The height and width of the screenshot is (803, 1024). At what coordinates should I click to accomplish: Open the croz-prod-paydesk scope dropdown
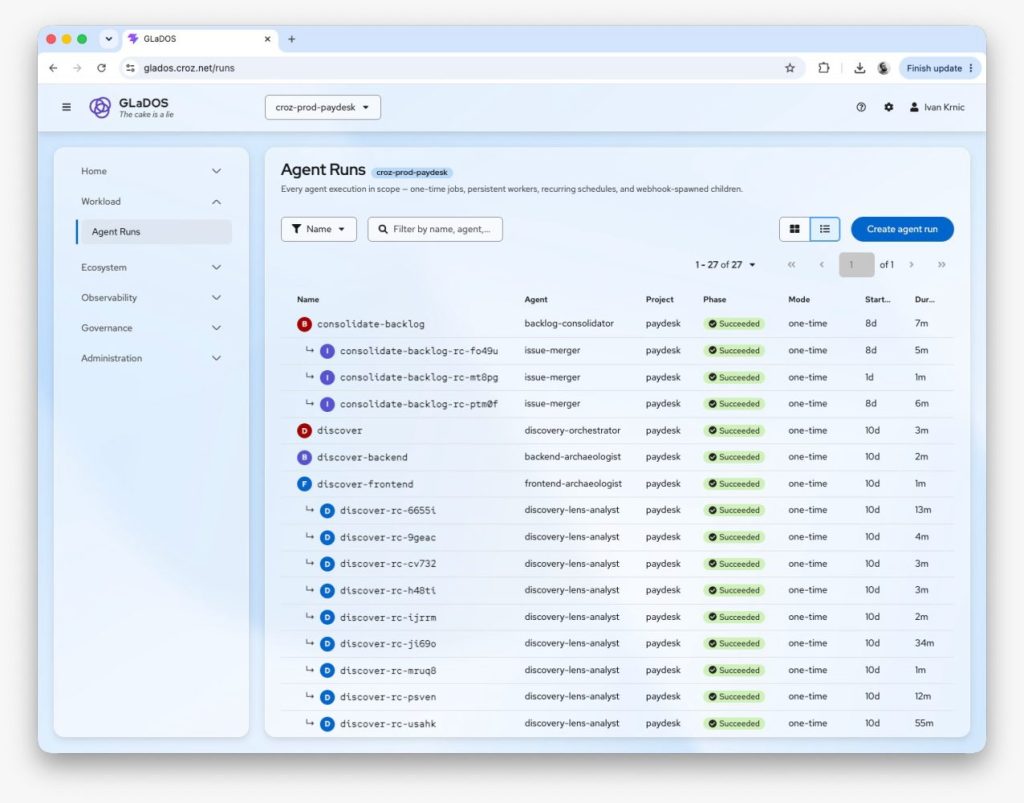click(323, 107)
